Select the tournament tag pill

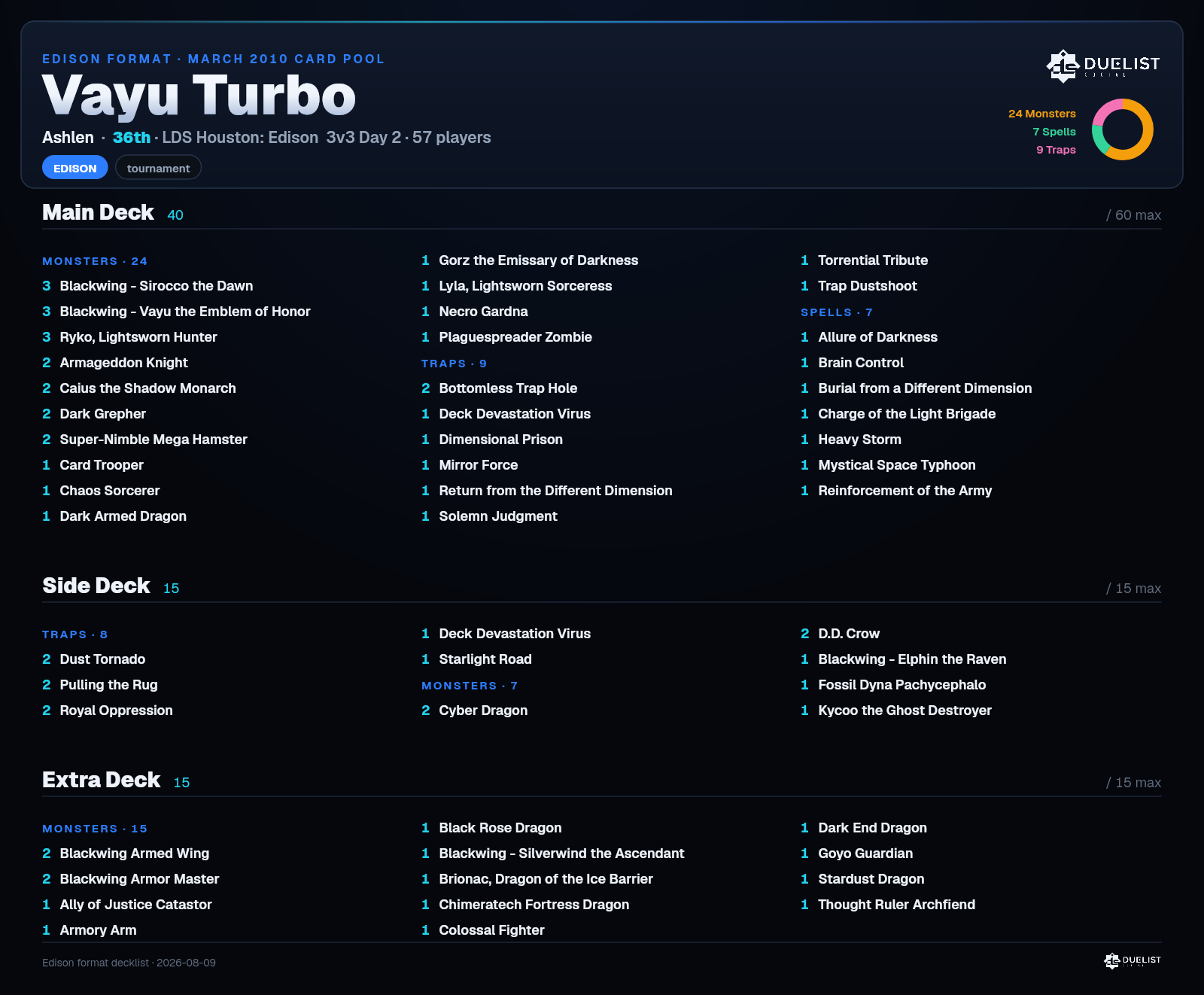[x=158, y=168]
